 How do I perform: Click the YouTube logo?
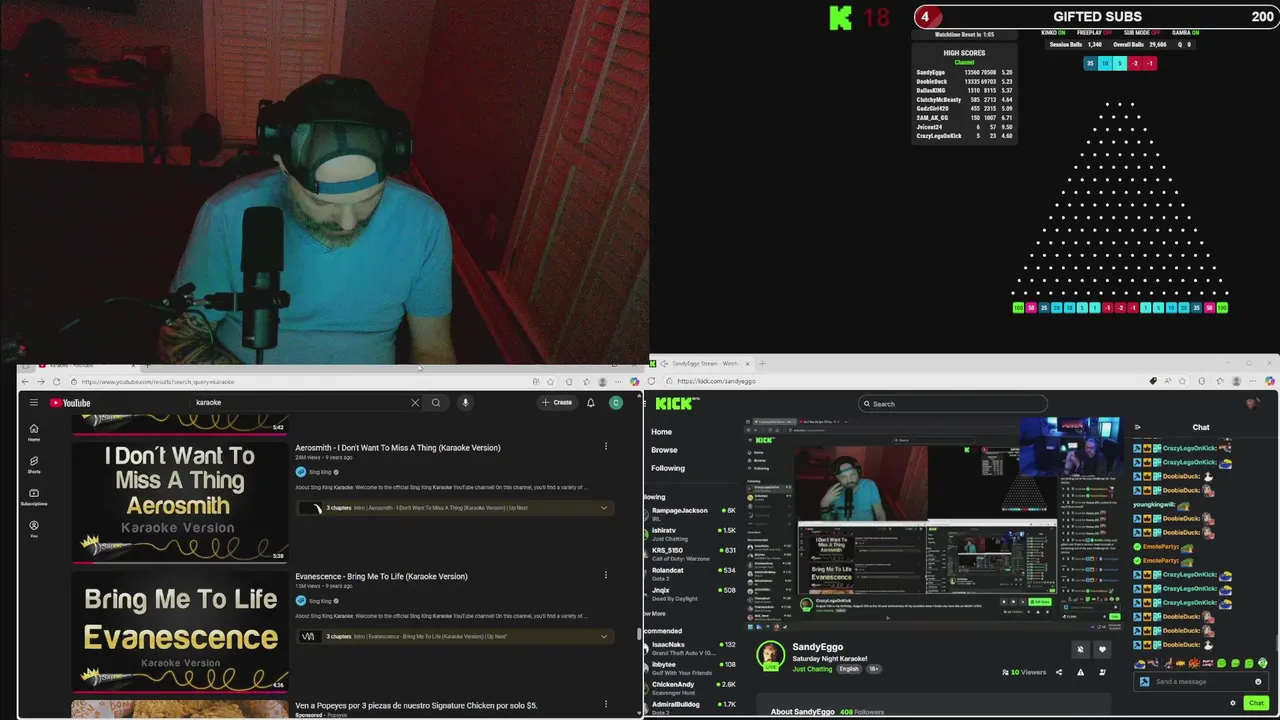click(x=70, y=403)
